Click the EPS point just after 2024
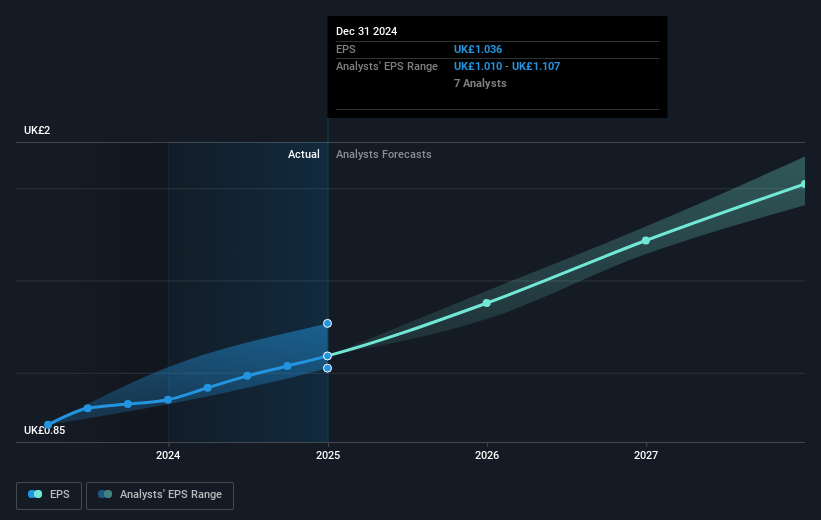 [207, 388]
